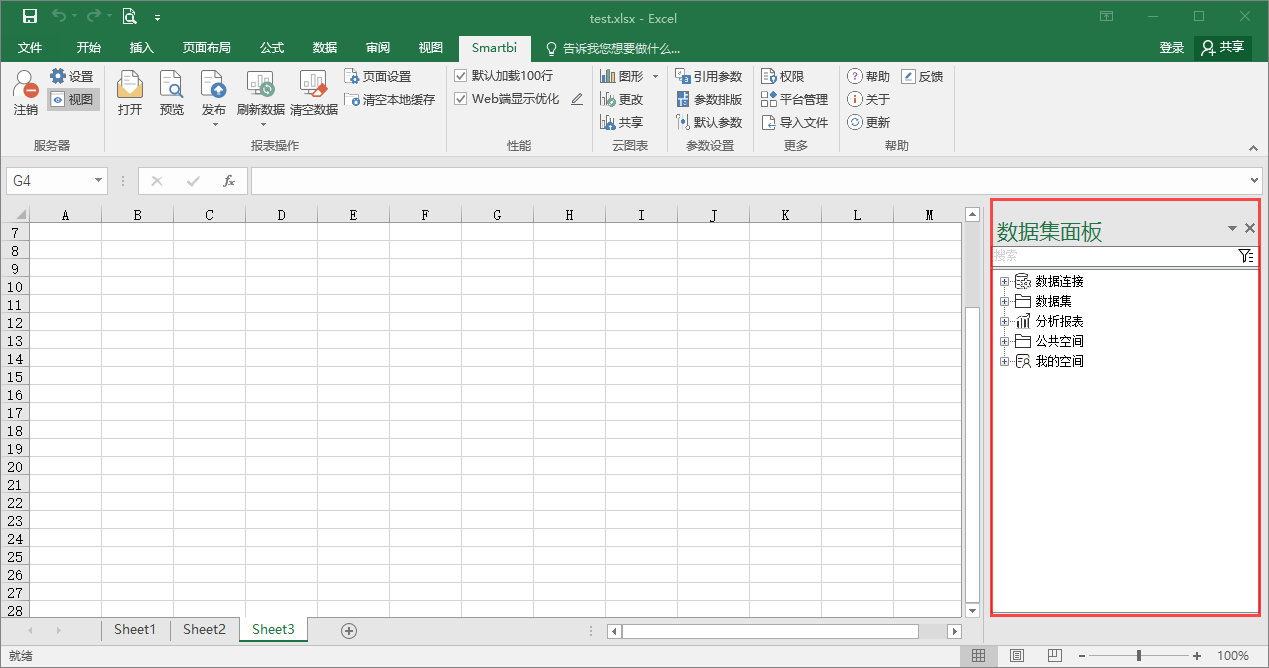Expand the 数据连接 tree node
1269x668 pixels.
(x=1005, y=282)
